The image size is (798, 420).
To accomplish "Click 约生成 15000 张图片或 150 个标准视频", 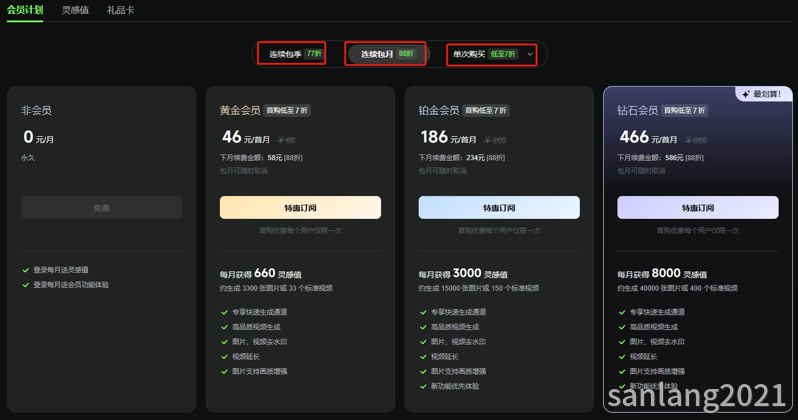I will pos(479,288).
